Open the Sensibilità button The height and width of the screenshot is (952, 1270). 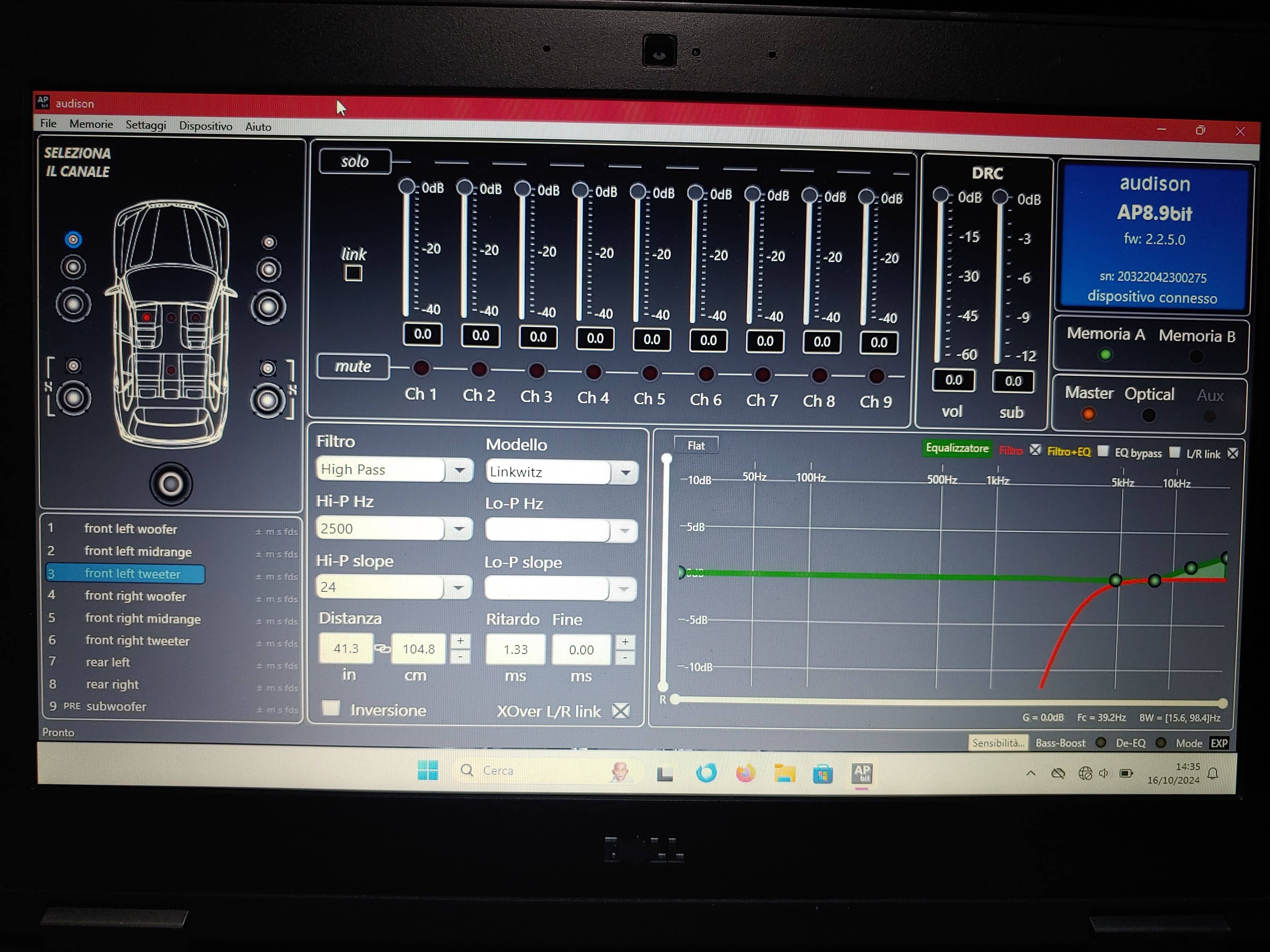pos(998,743)
